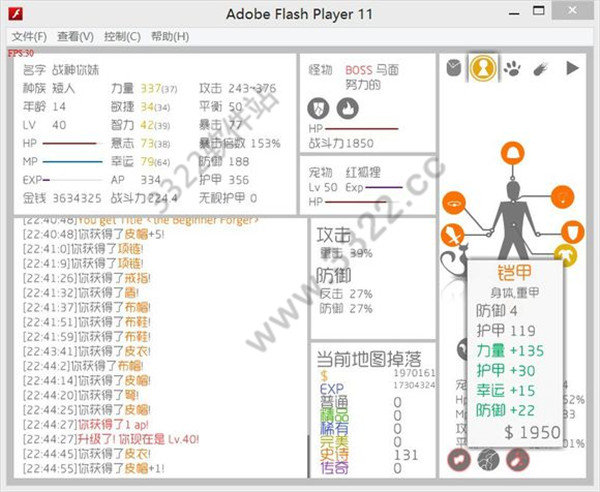Viewport: 600px width, 492px height.
Task: Click the BOSS 马面 monster name
Action: [x=372, y=70]
